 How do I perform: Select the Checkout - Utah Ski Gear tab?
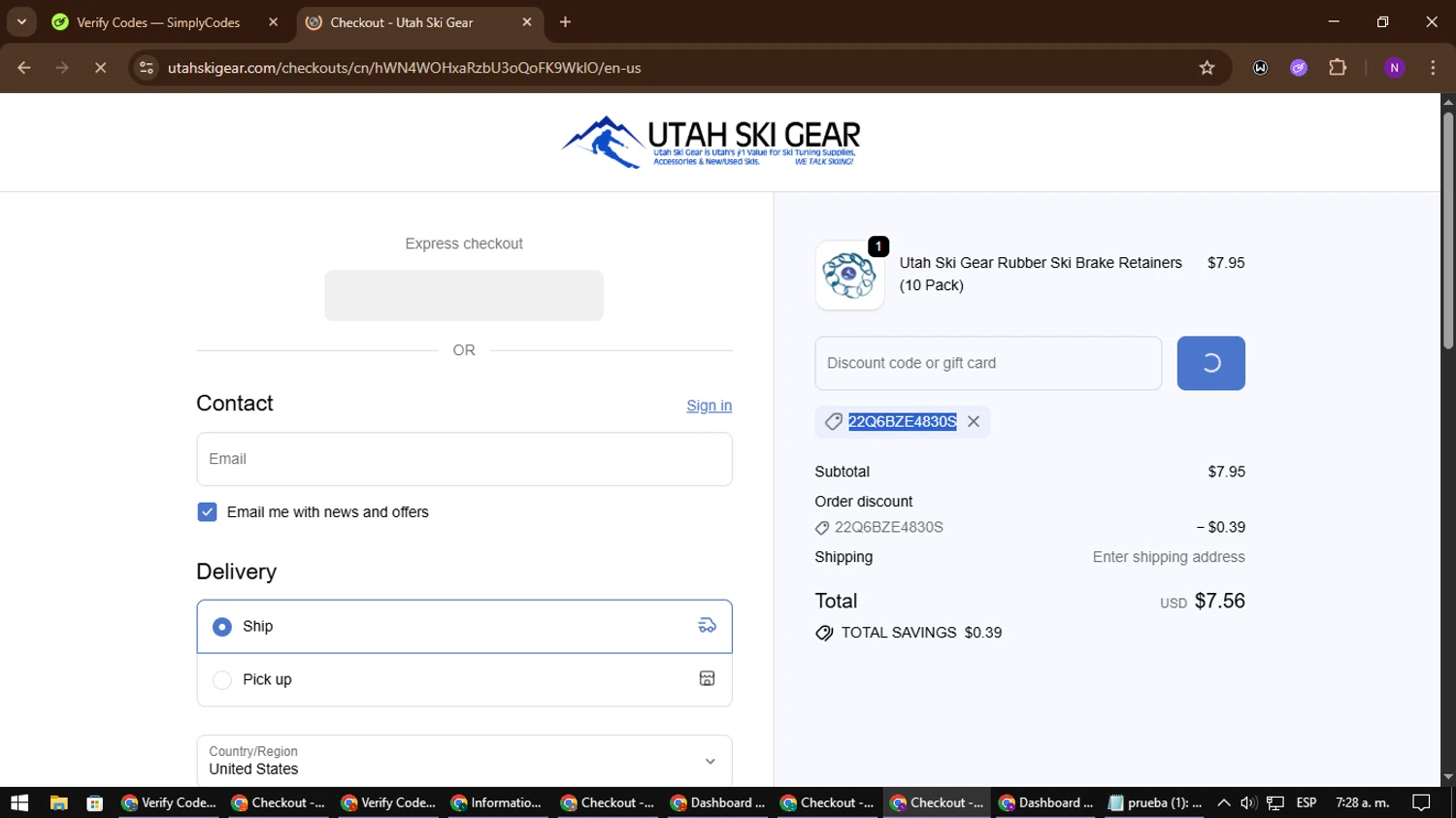402,22
